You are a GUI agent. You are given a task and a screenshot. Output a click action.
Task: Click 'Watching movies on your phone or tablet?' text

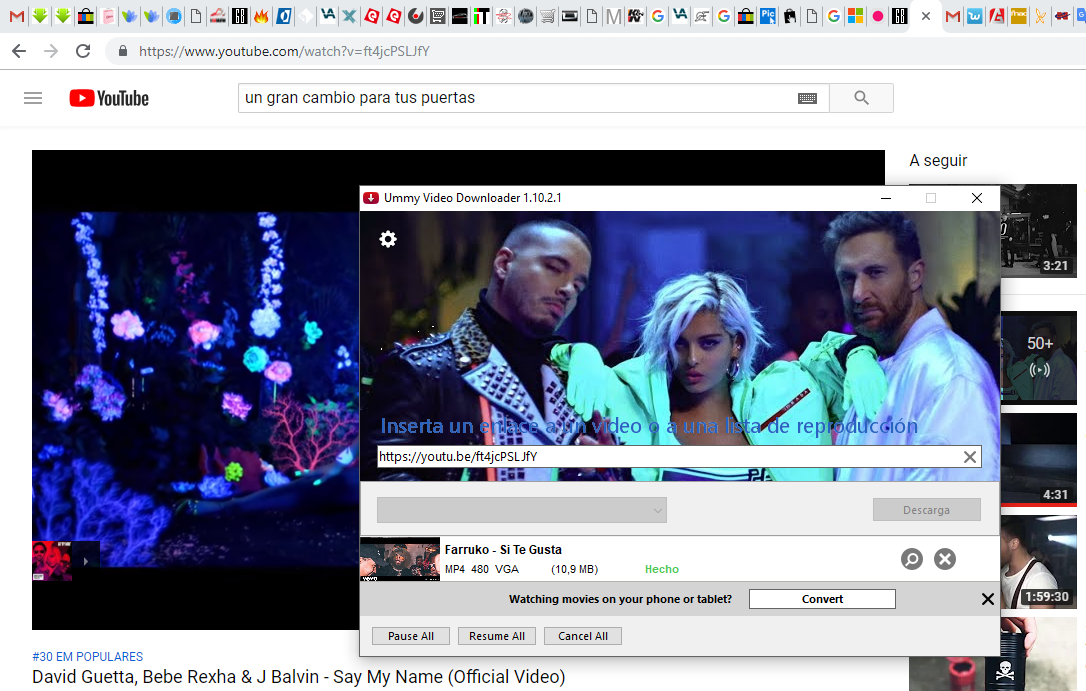(620, 599)
